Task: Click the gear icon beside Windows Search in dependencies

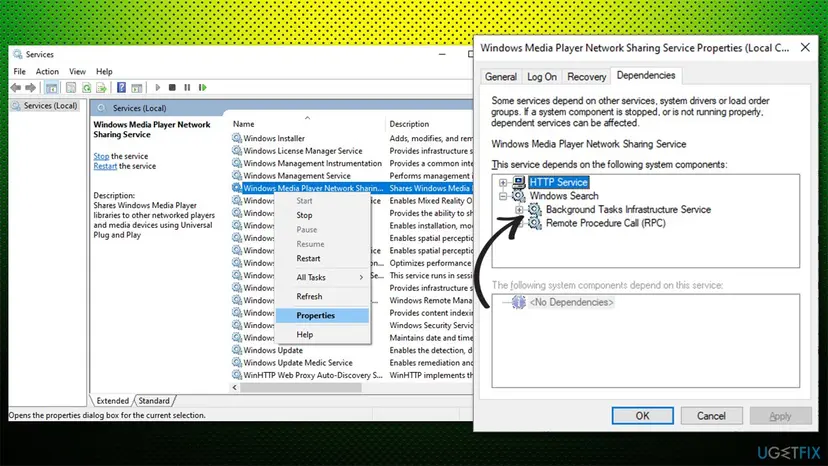Action: coord(519,196)
